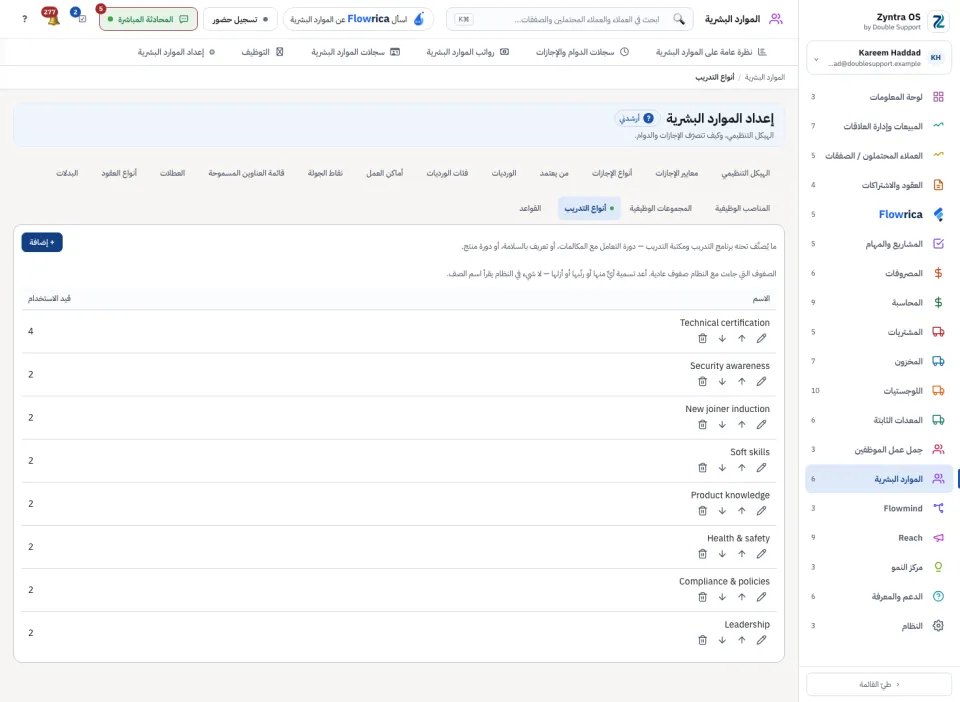Open سجلات الدوام والإجازات menu

582,52
